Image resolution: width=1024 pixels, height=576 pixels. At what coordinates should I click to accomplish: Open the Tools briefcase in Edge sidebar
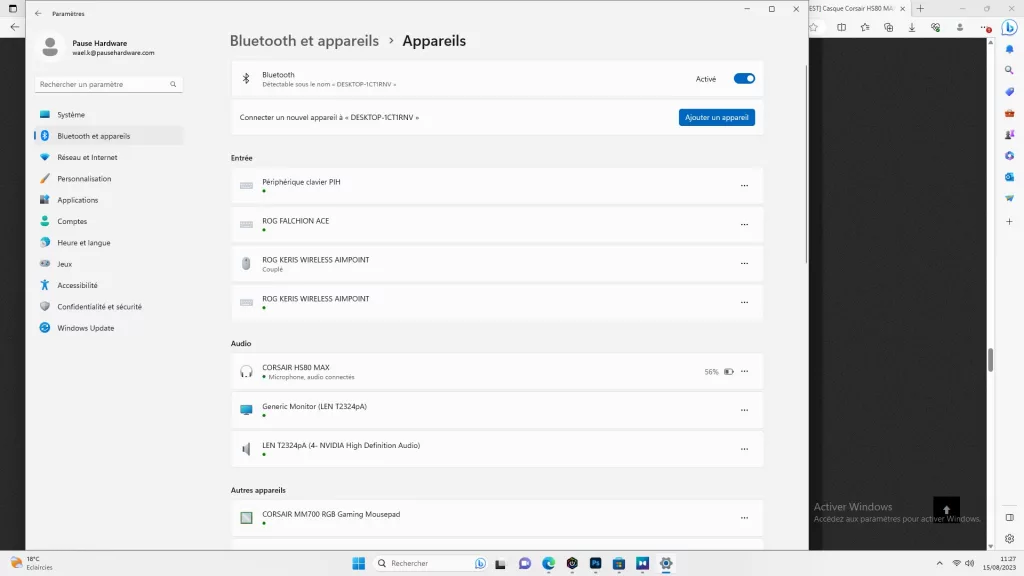click(x=1009, y=114)
